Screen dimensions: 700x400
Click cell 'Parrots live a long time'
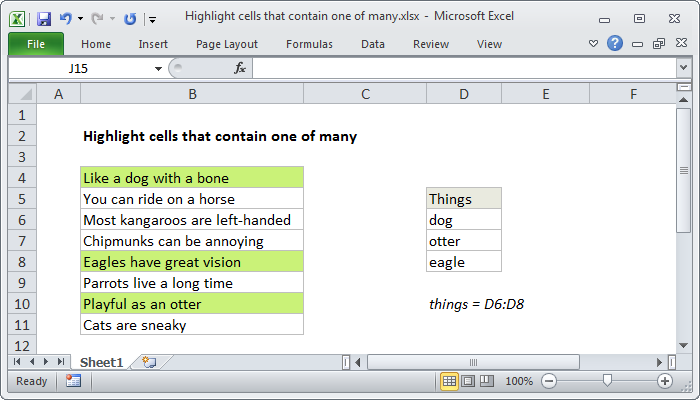click(192, 283)
